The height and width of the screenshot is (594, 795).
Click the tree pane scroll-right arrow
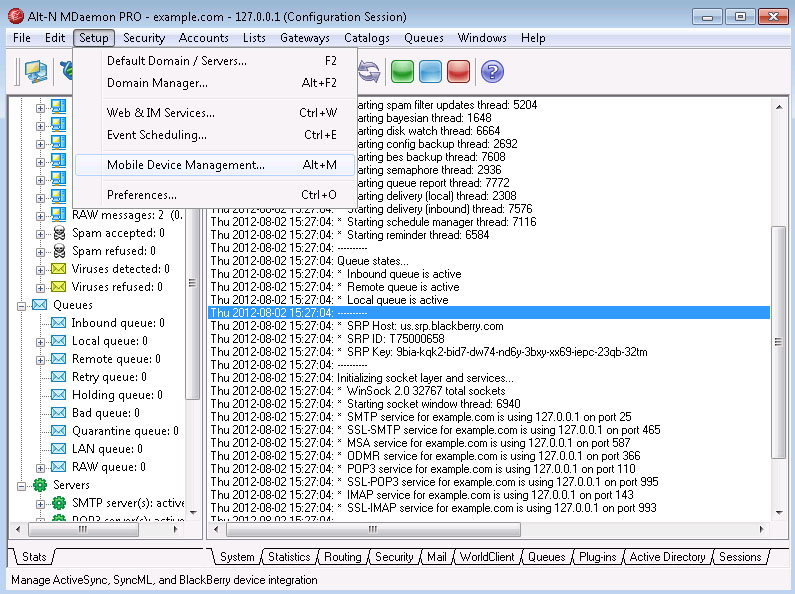click(175, 530)
